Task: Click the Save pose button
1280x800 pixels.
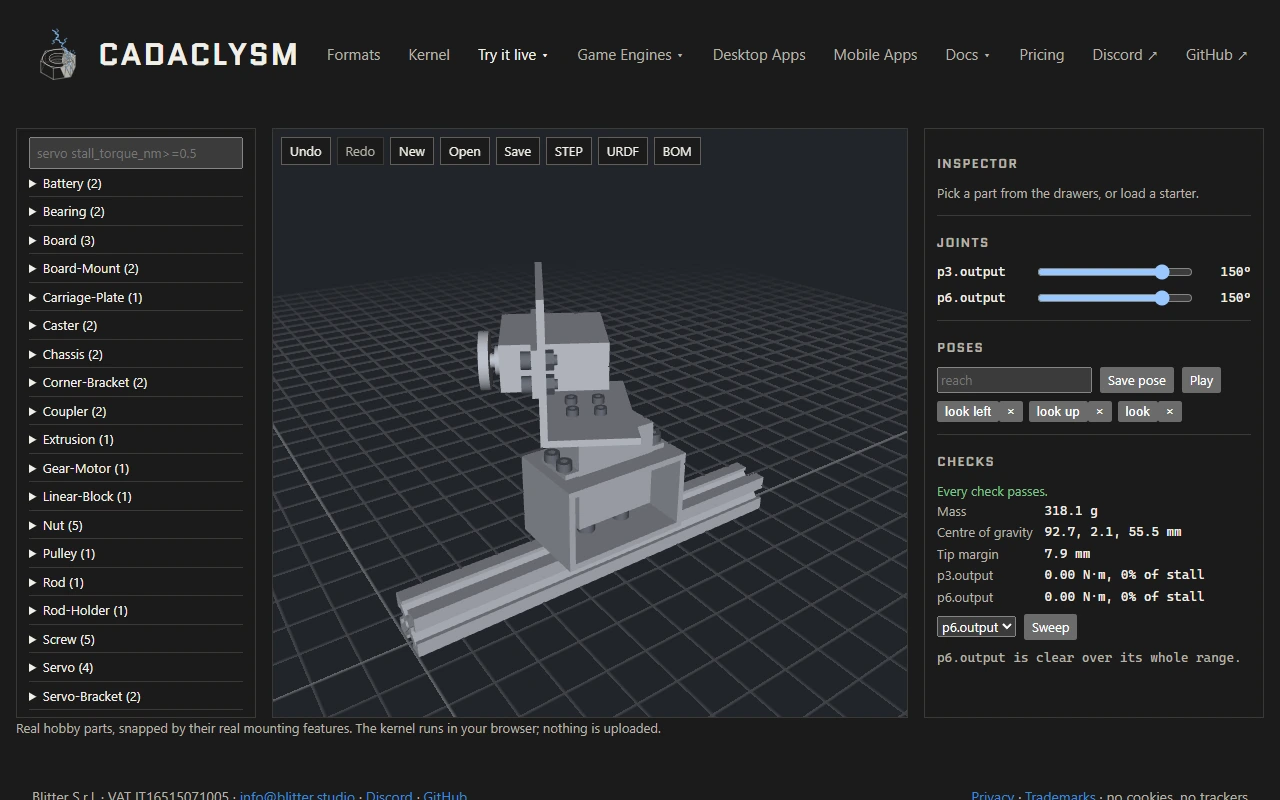Action: 1136,380
